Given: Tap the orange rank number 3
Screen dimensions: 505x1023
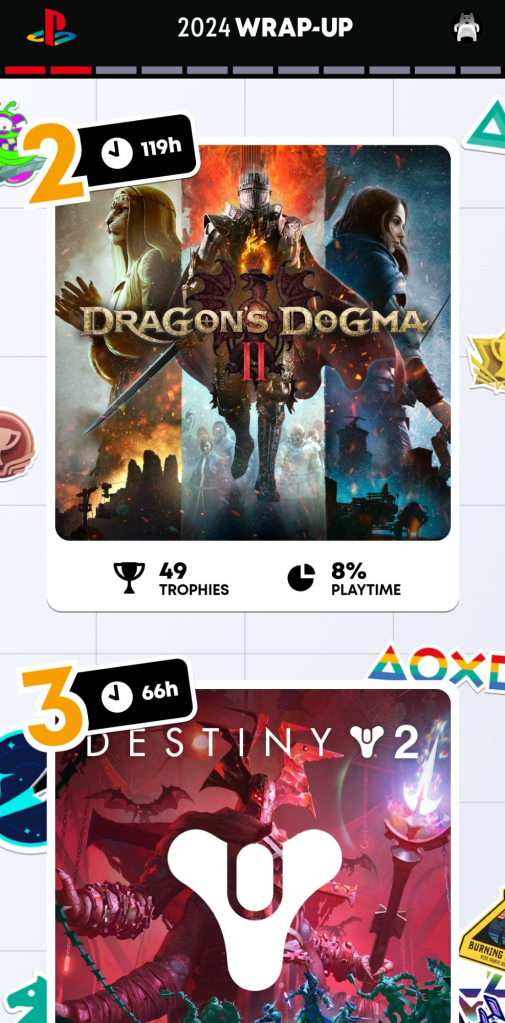Looking at the screenshot, I should point(52,707).
